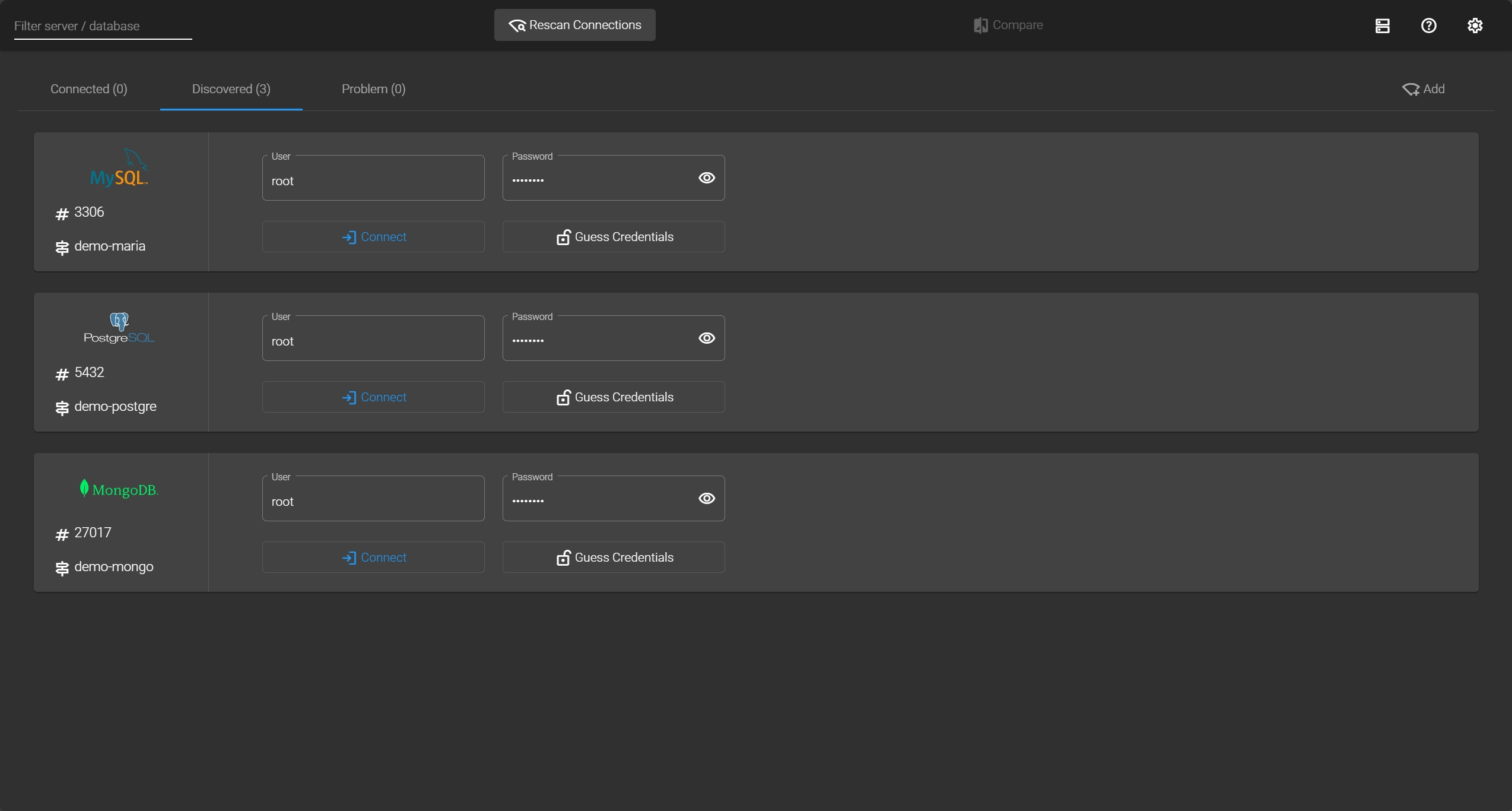Open the settings gear icon
1512x811 pixels.
coord(1475,26)
